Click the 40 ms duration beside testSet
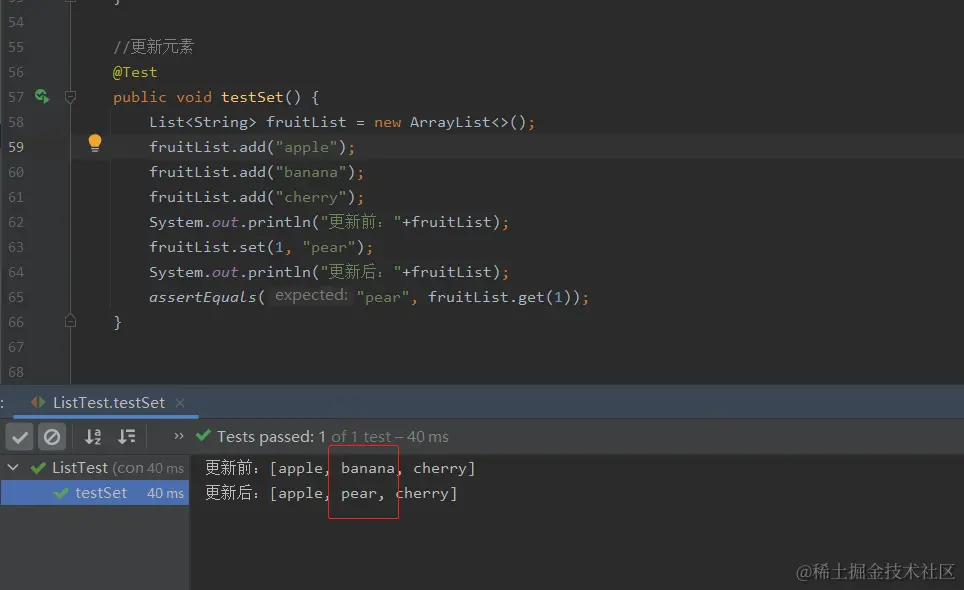 [165, 494]
